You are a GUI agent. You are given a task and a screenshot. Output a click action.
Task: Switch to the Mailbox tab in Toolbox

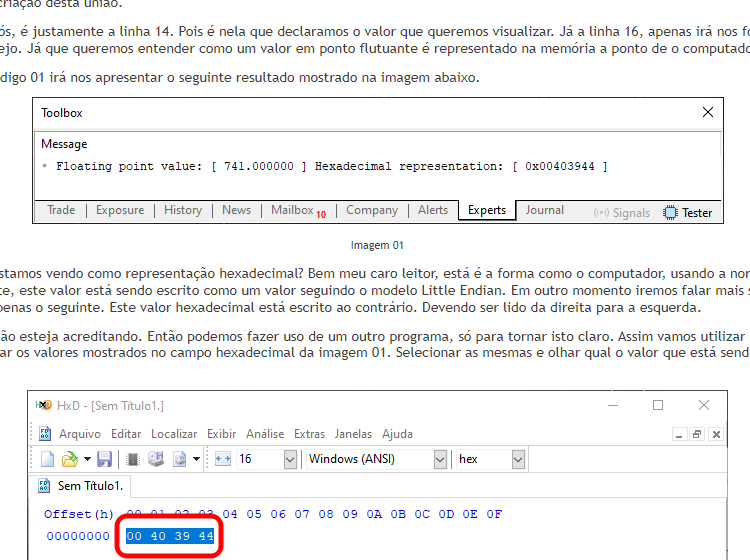[298, 210]
